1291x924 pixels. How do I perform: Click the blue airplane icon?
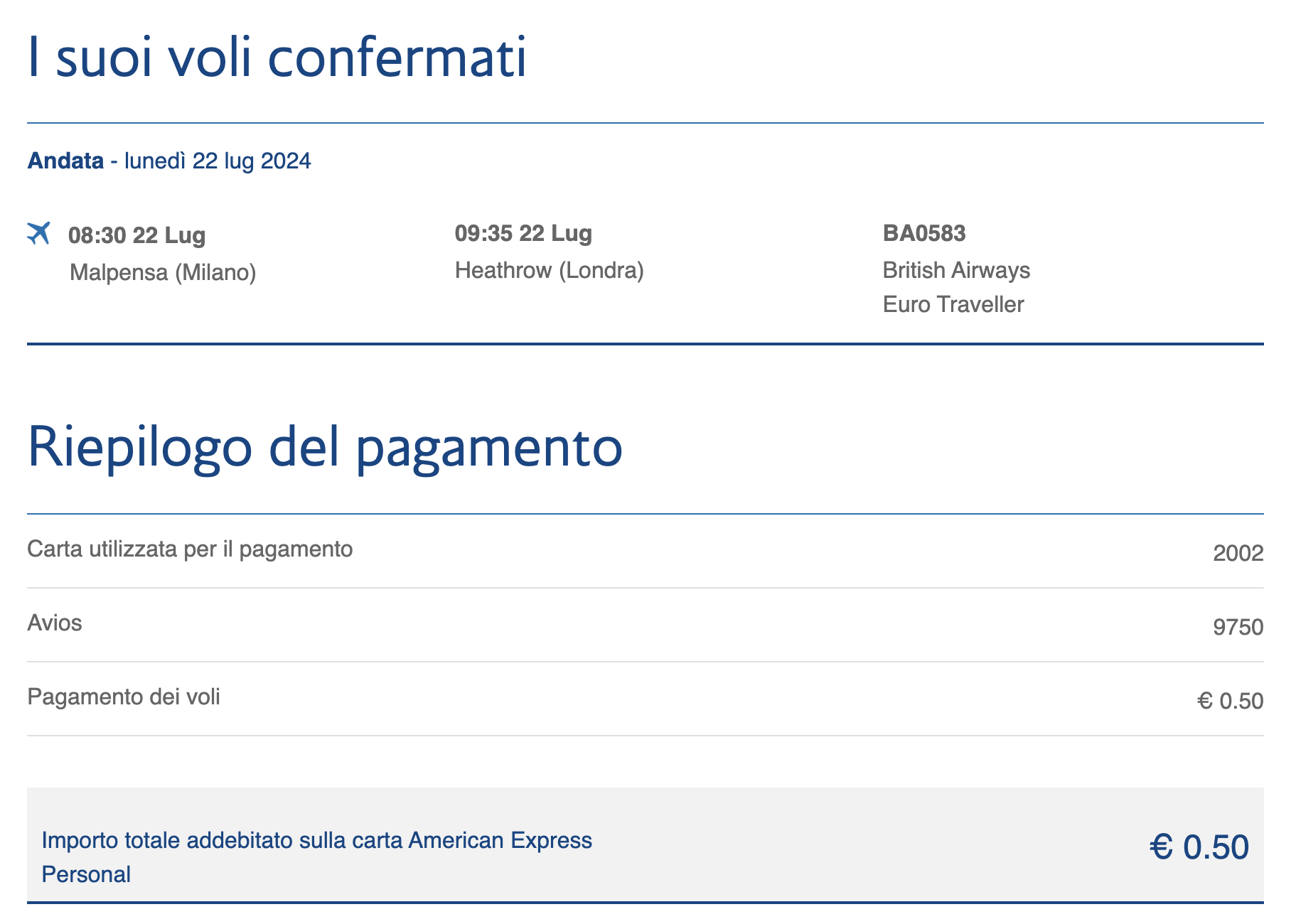point(38,232)
